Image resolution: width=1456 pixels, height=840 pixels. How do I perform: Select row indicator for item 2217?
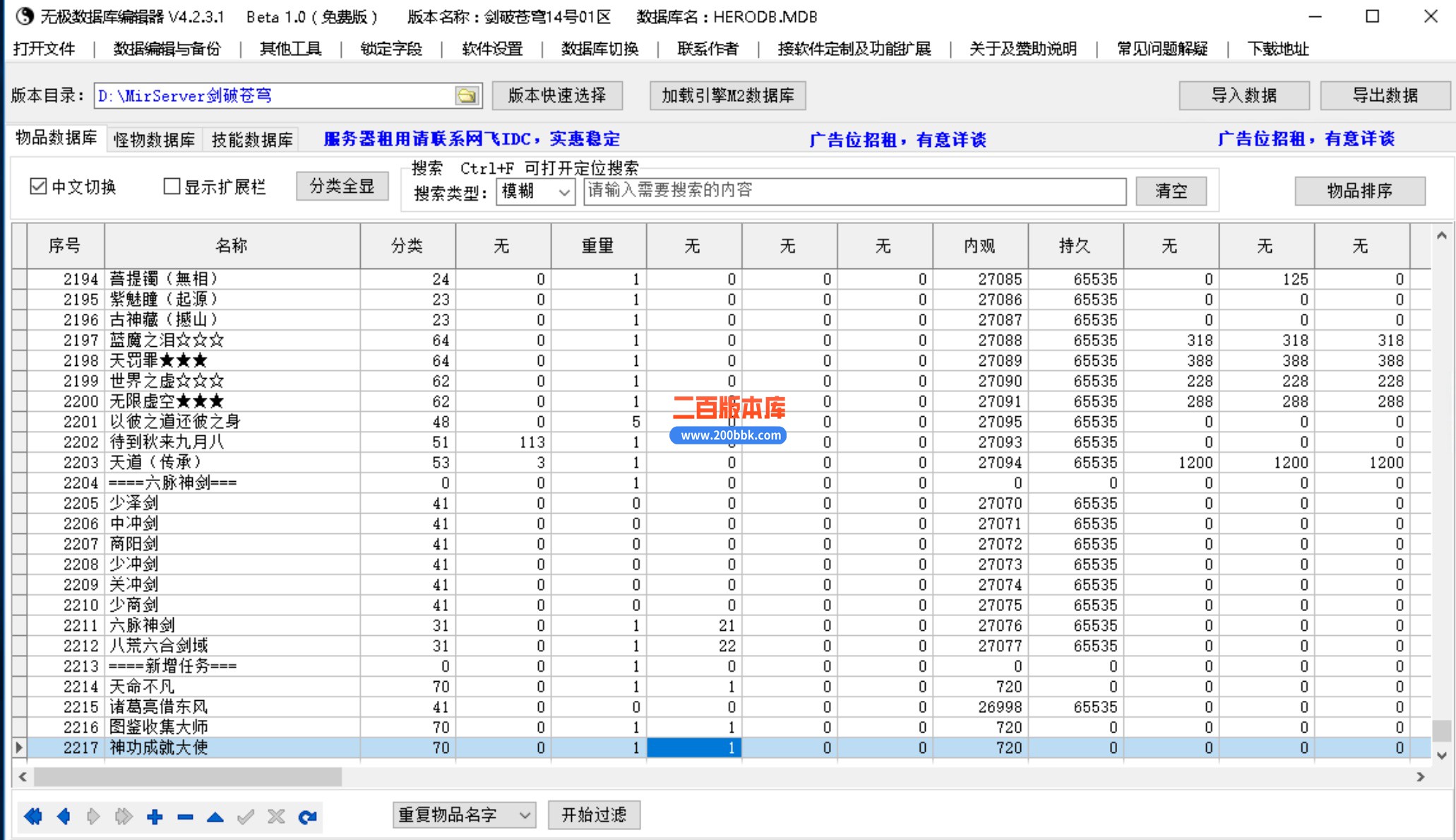pos(19,747)
